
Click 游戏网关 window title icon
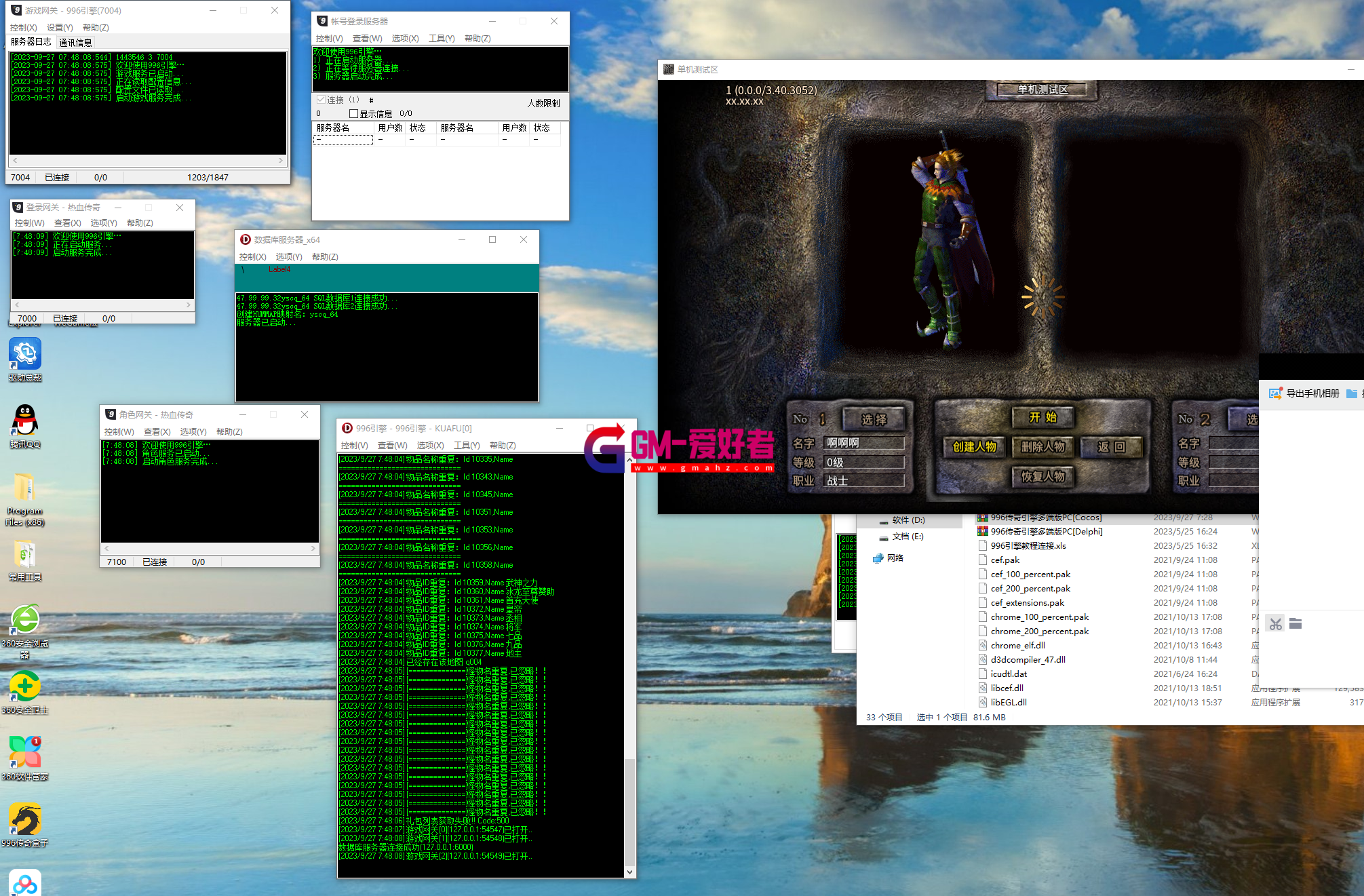(16, 10)
